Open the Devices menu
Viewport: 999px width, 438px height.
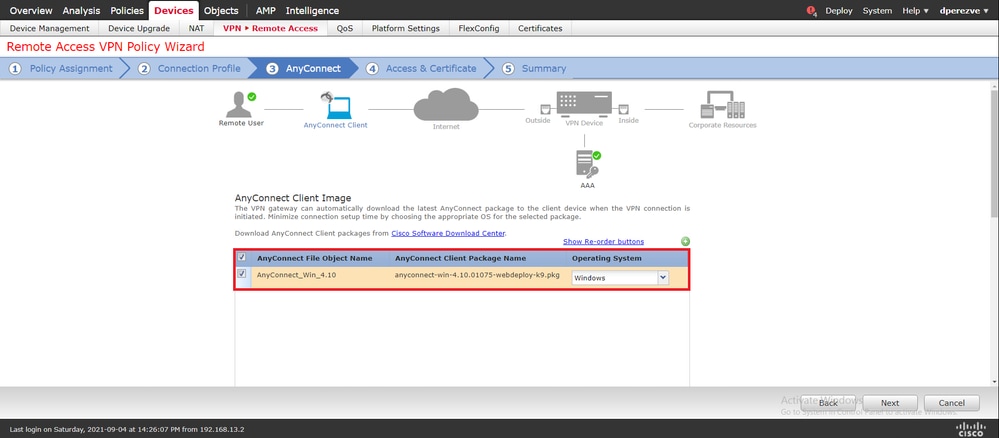point(174,11)
